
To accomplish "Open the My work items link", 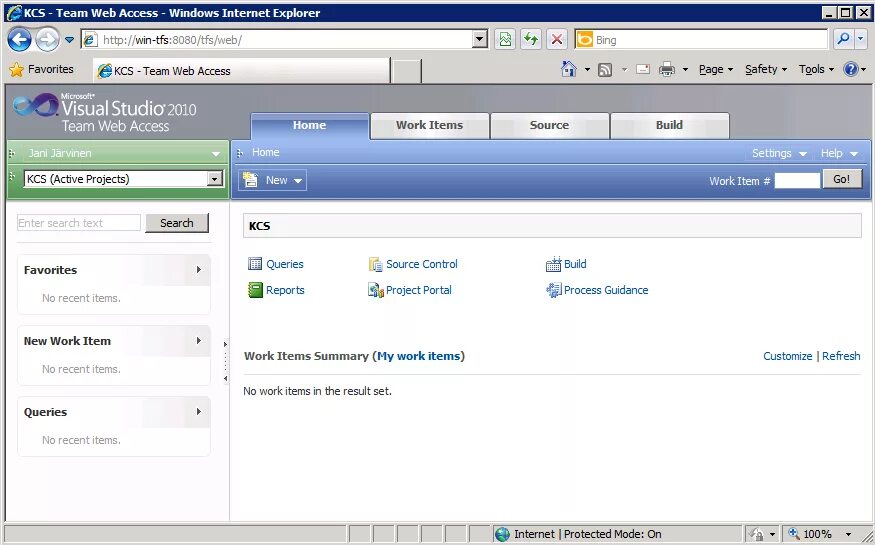I will coord(419,356).
